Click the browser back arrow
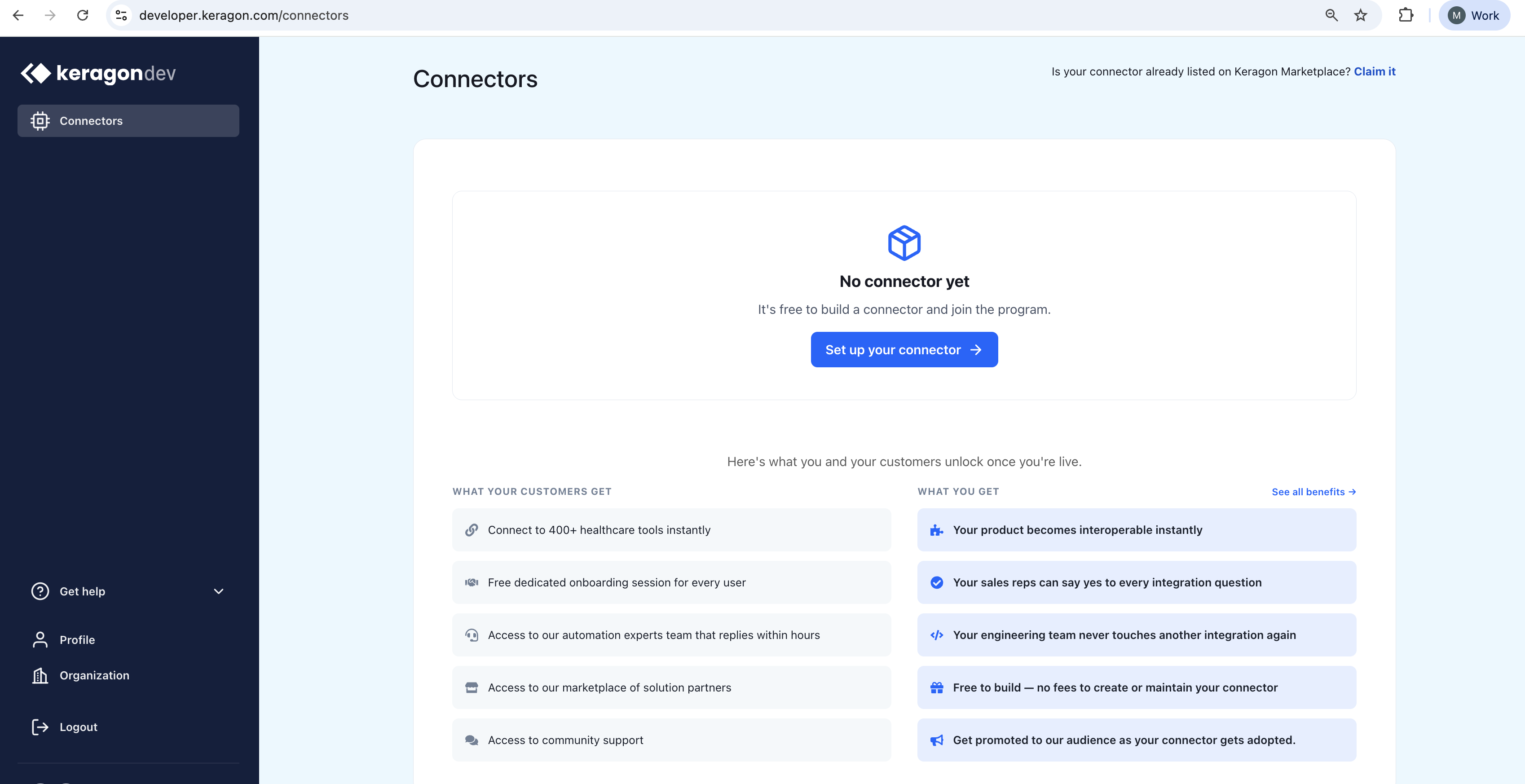 point(18,15)
